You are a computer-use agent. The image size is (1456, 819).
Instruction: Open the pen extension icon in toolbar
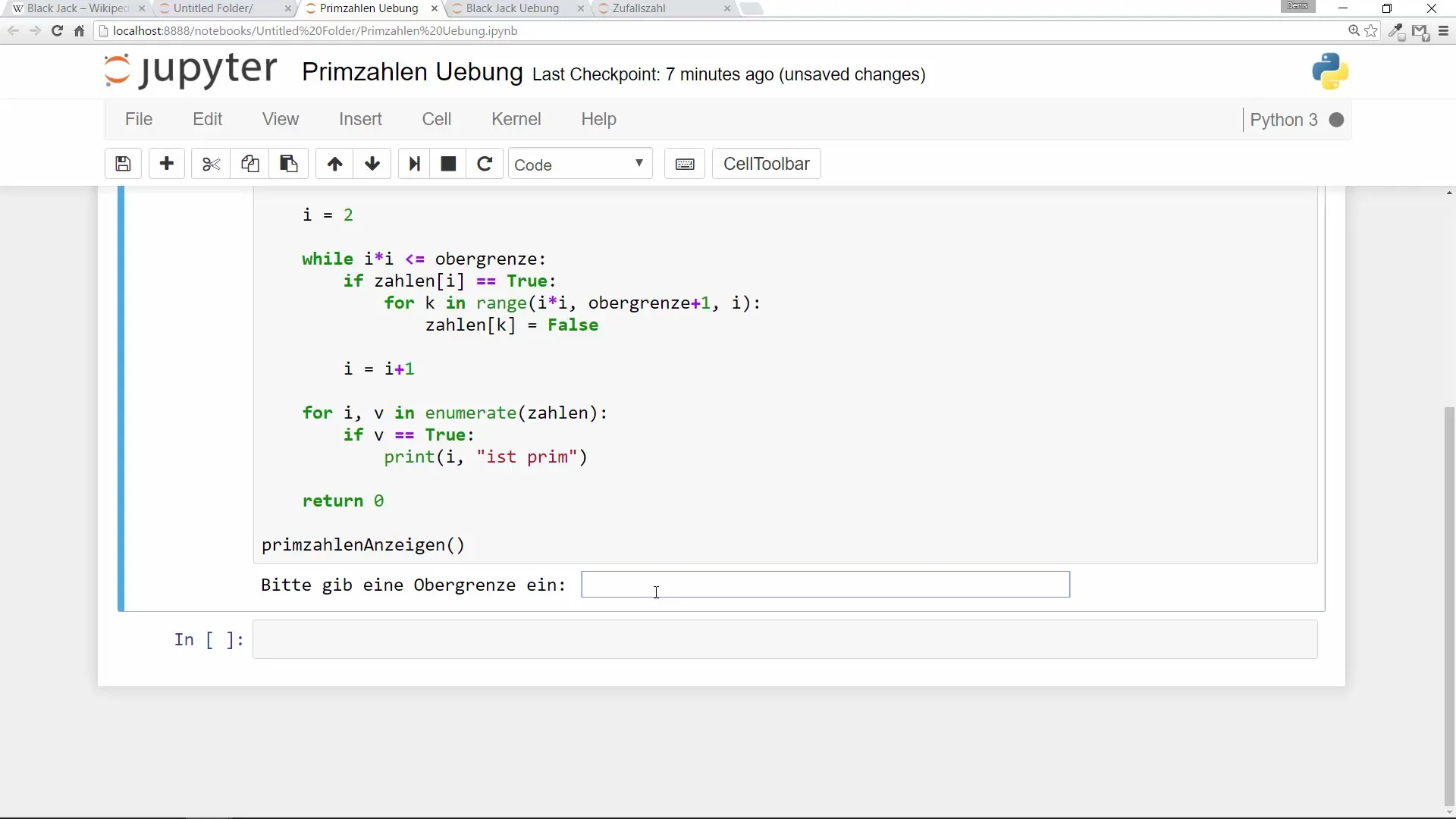coord(1396,32)
